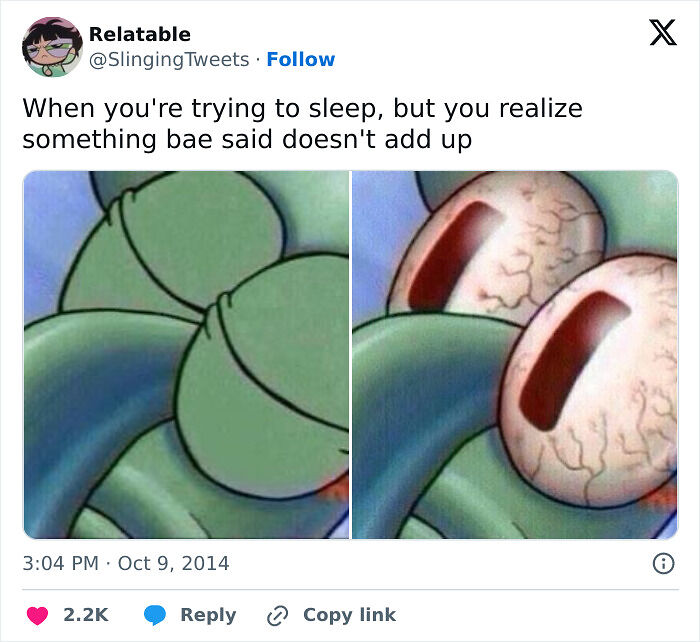Click the blue reply bubble icon
This screenshot has width=700, height=642.
155,615
